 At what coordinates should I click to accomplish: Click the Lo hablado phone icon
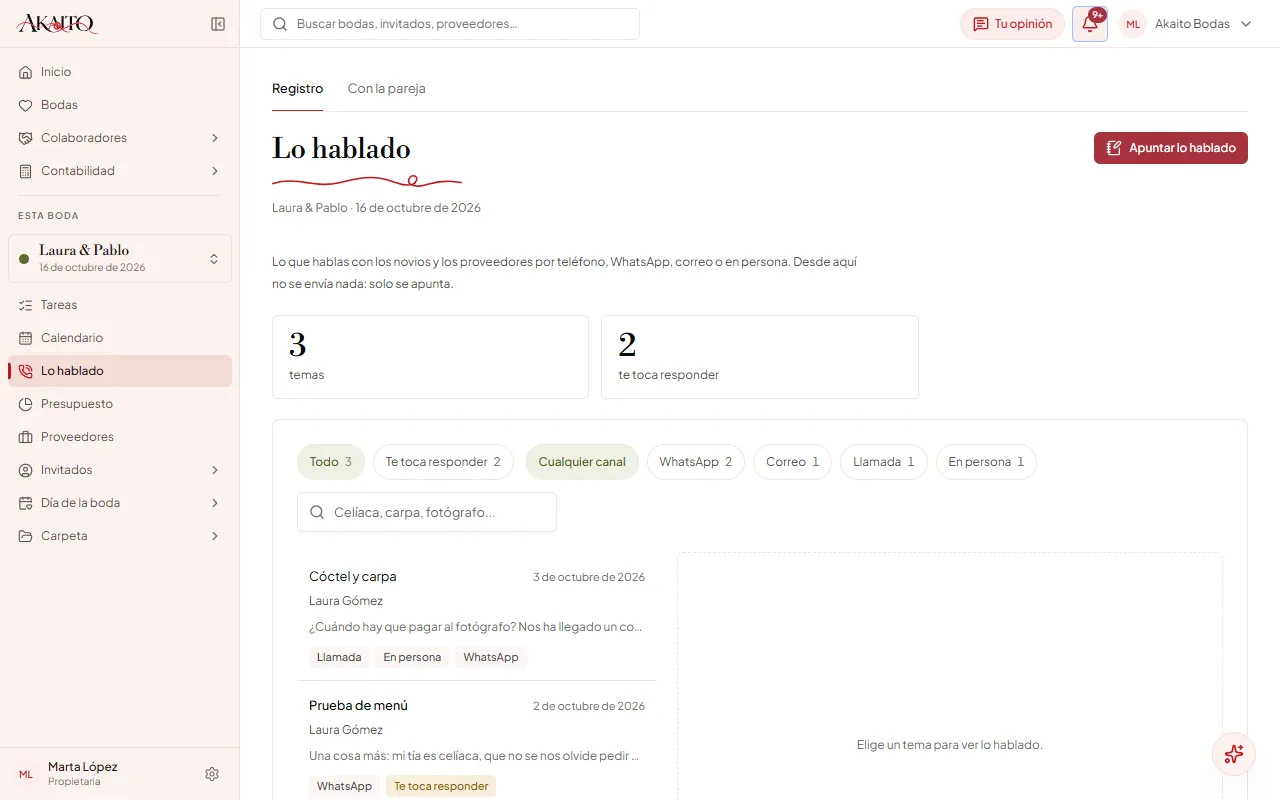pyautogui.click(x=26, y=371)
